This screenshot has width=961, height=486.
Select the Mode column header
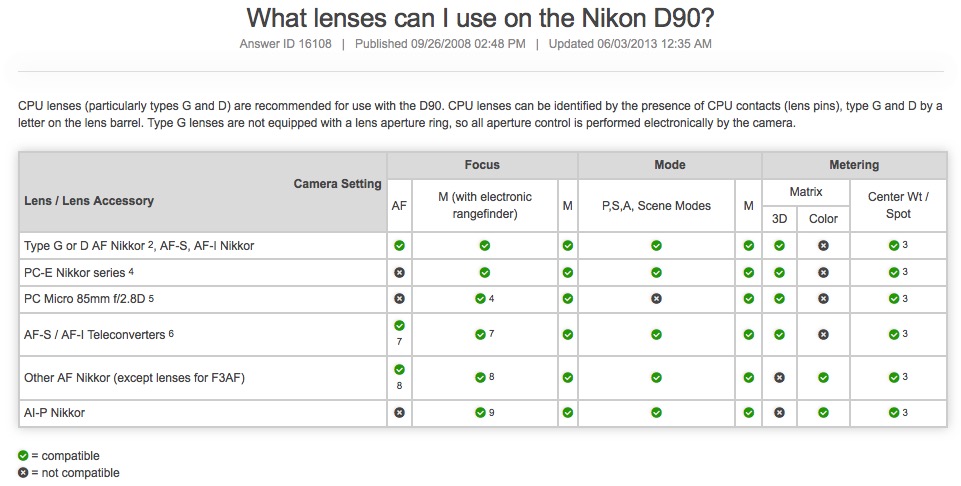coord(669,165)
